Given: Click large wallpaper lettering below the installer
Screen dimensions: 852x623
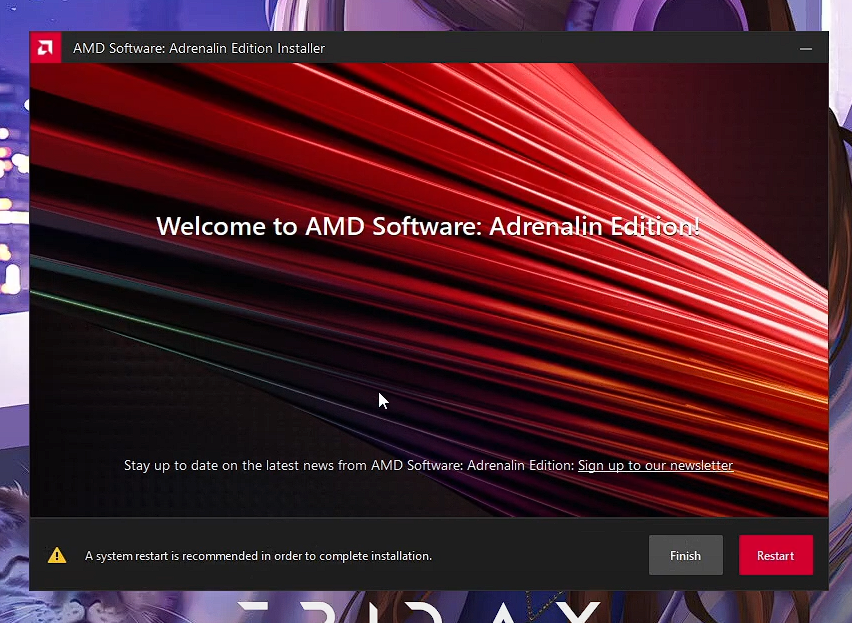Looking at the screenshot, I should tap(420, 608).
